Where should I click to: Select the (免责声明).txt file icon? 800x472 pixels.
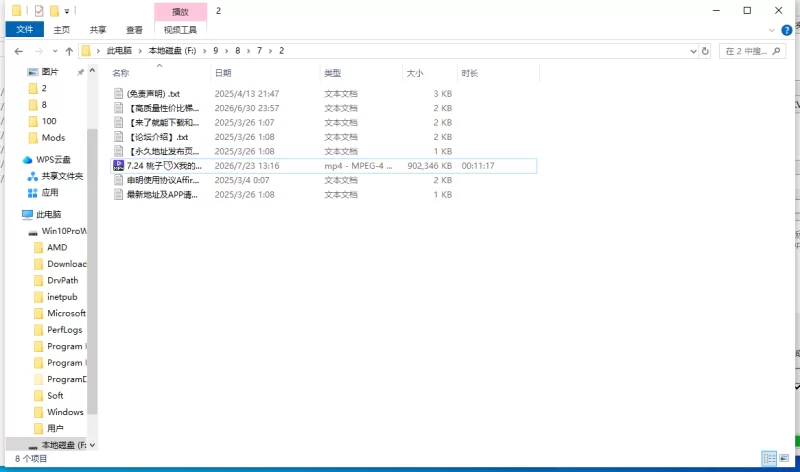(x=118, y=93)
